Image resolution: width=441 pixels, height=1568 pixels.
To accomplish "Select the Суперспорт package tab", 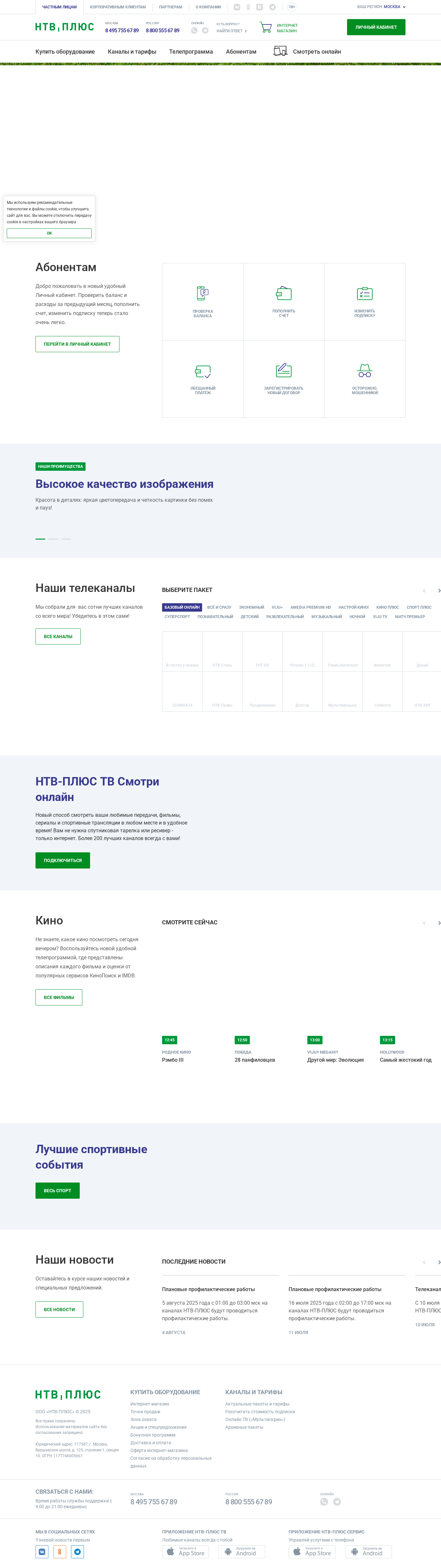I will tap(177, 617).
